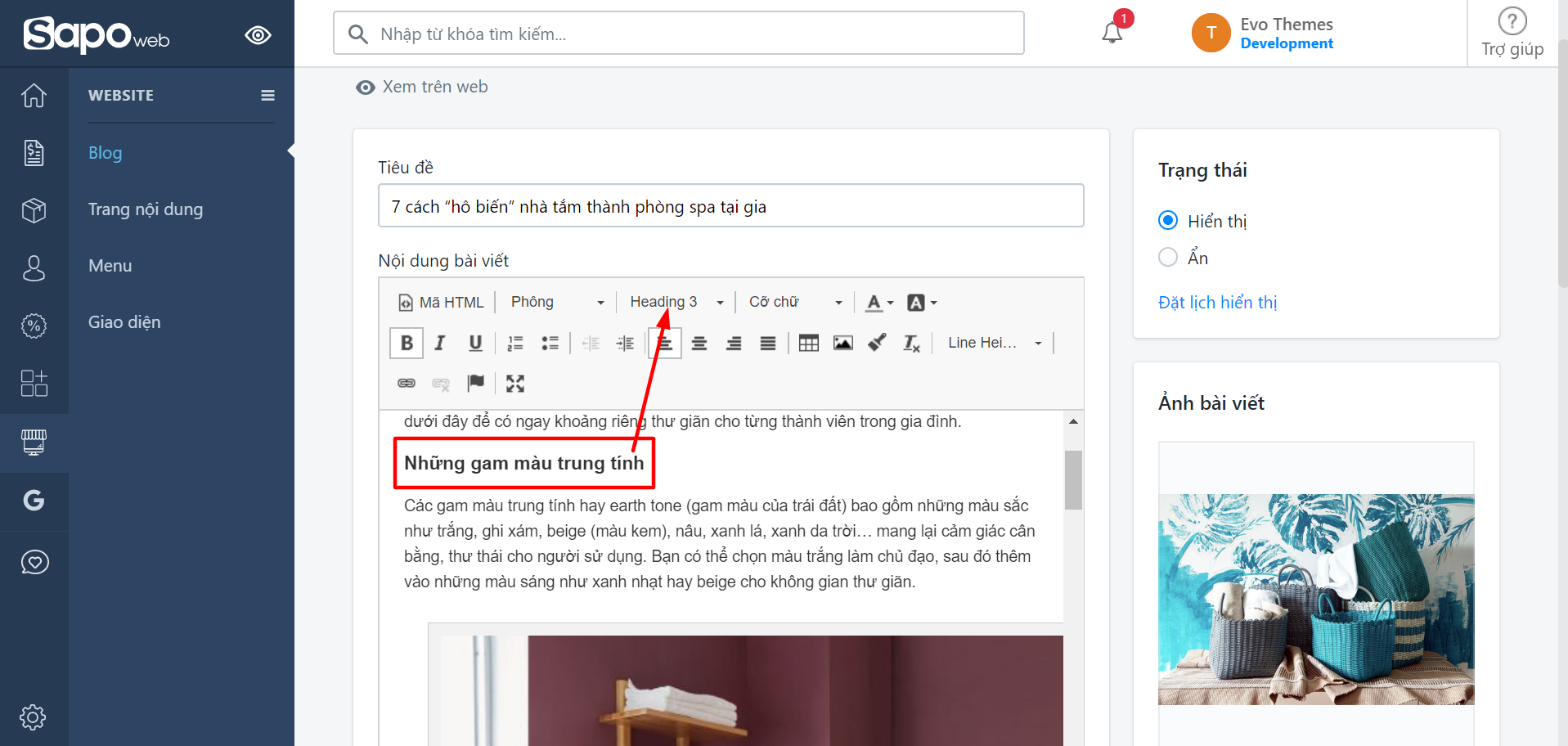This screenshot has height=746, width=1568.
Task: Toggle left text alignment
Action: [665, 343]
